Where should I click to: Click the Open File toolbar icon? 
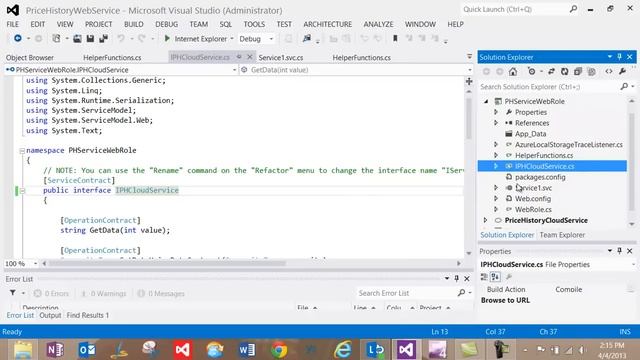tap(77, 38)
